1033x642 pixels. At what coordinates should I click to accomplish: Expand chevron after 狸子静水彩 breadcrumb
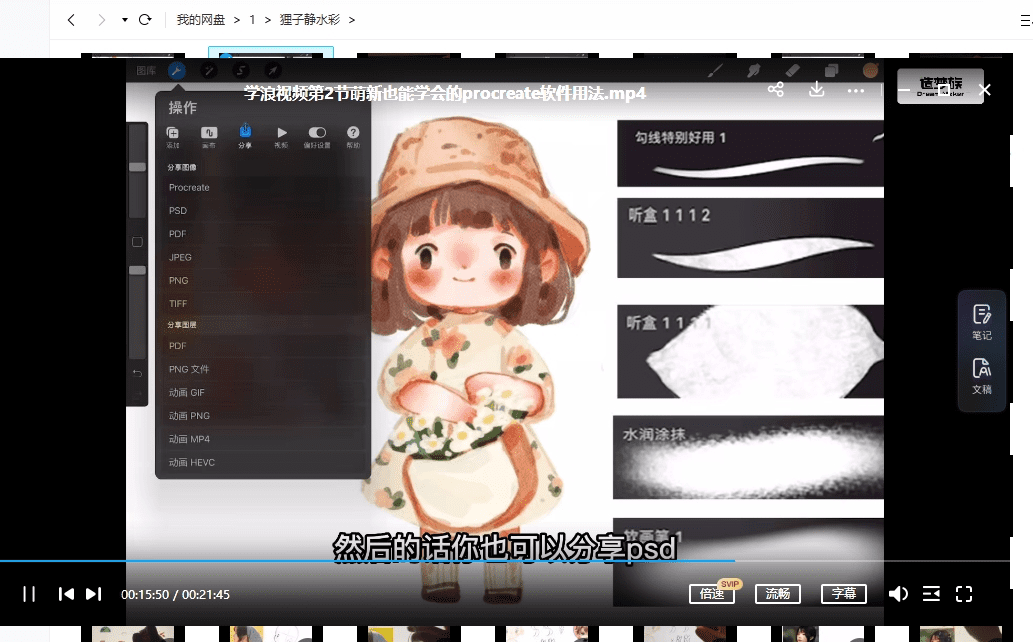coord(352,20)
